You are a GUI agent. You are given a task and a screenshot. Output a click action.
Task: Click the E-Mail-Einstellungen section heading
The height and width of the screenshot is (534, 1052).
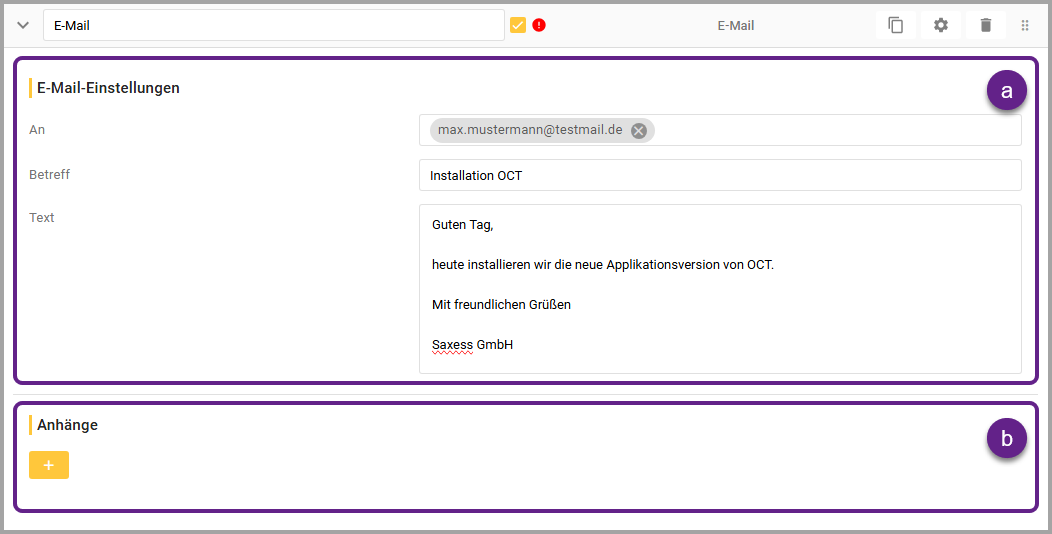tap(108, 88)
